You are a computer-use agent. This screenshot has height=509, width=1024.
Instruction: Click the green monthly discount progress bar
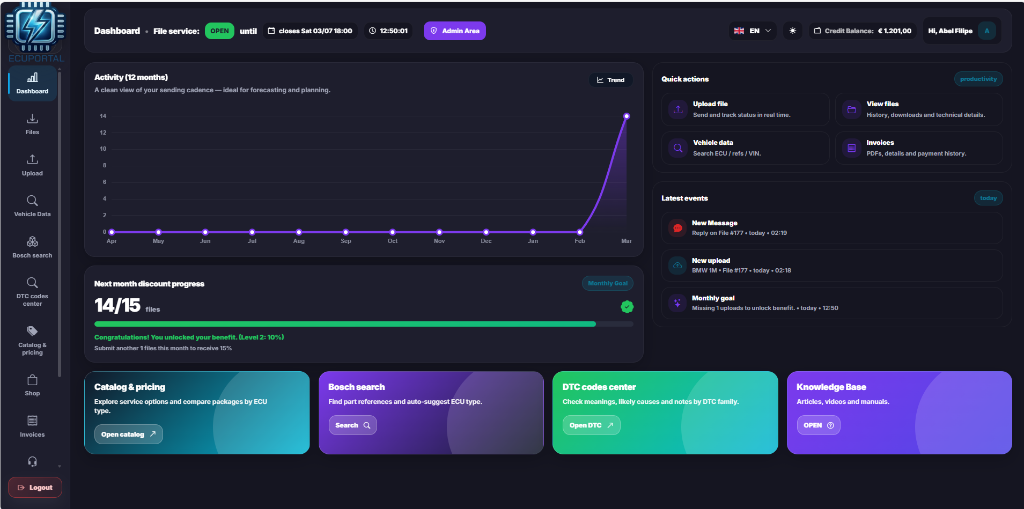345,324
